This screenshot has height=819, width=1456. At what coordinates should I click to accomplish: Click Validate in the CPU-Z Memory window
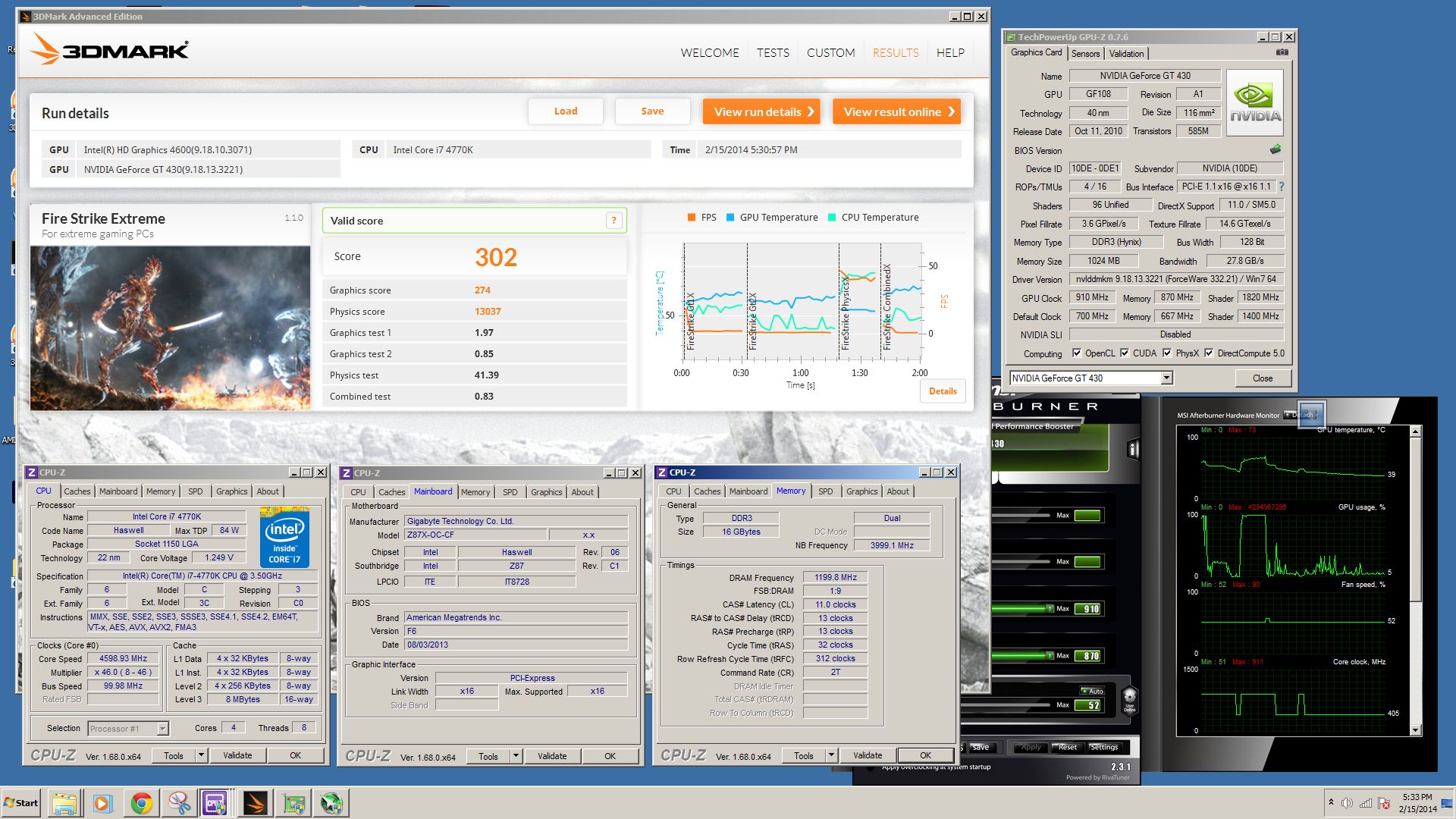[868, 755]
